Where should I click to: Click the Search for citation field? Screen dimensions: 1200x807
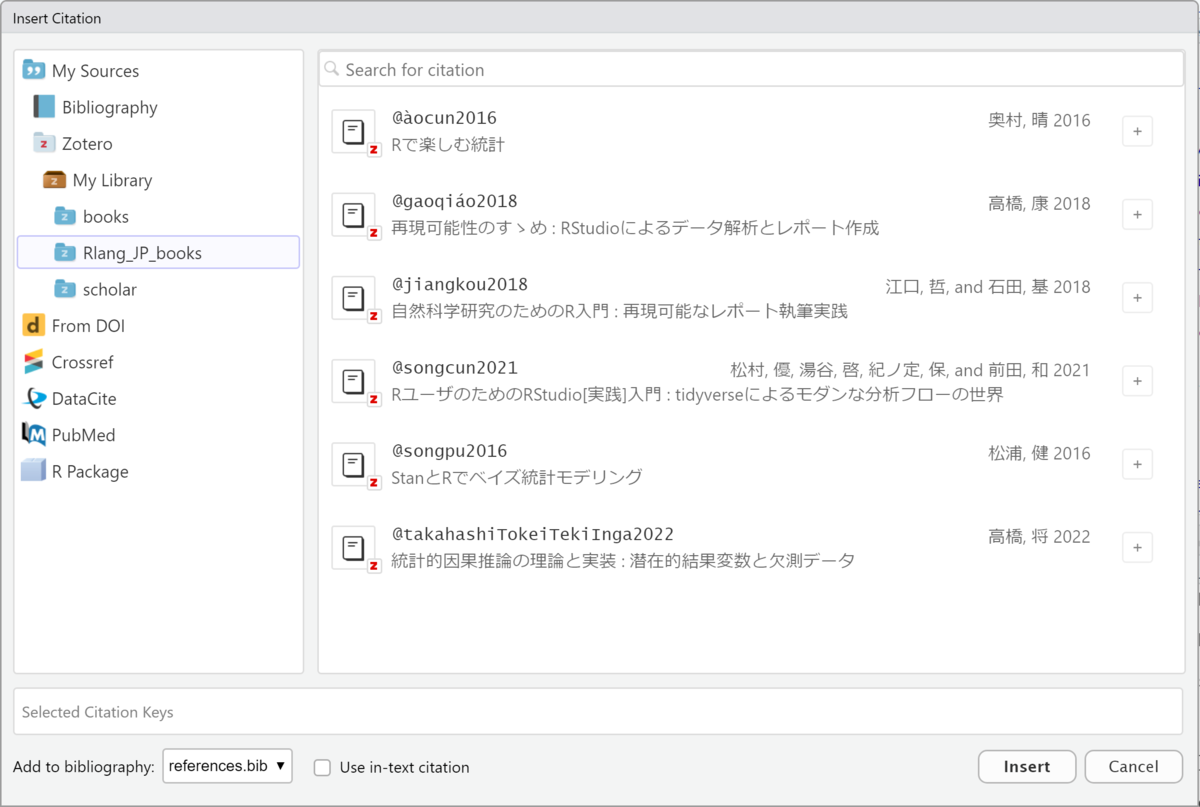[700, 69]
